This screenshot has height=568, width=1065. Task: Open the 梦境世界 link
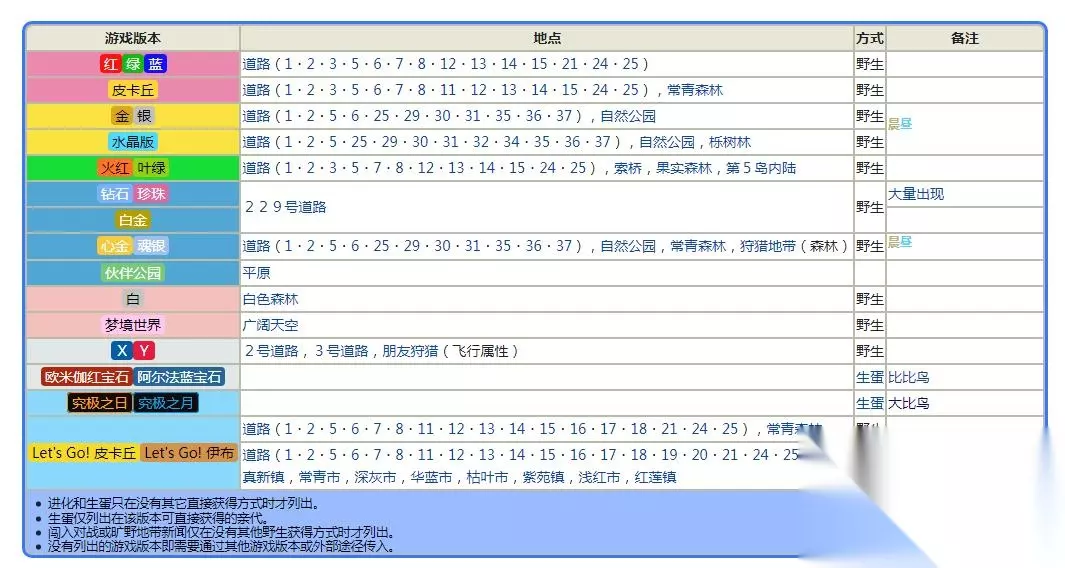(x=133, y=325)
